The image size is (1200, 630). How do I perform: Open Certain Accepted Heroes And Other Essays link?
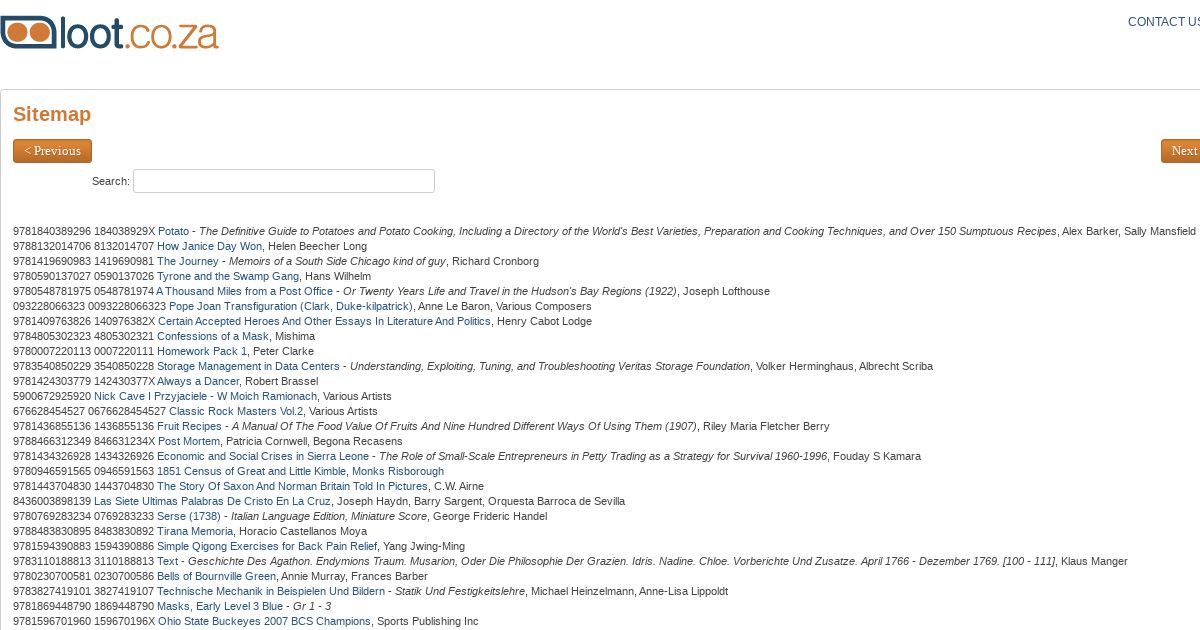pyautogui.click(x=324, y=321)
